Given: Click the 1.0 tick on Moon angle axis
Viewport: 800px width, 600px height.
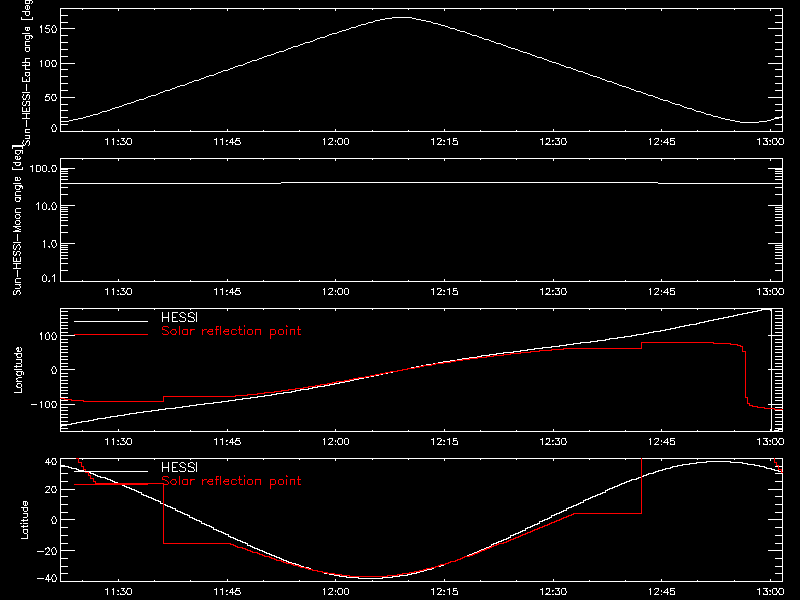Looking at the screenshot, I should [x=49, y=244].
